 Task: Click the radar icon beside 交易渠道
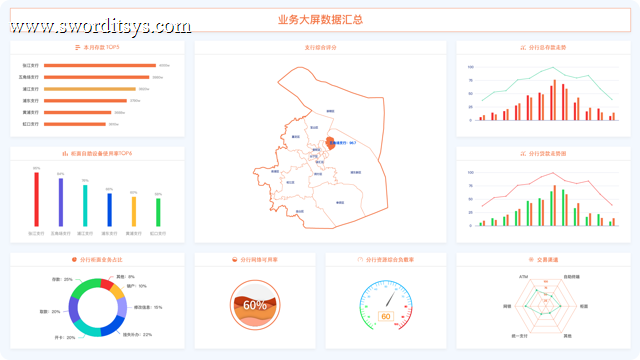[531, 260]
